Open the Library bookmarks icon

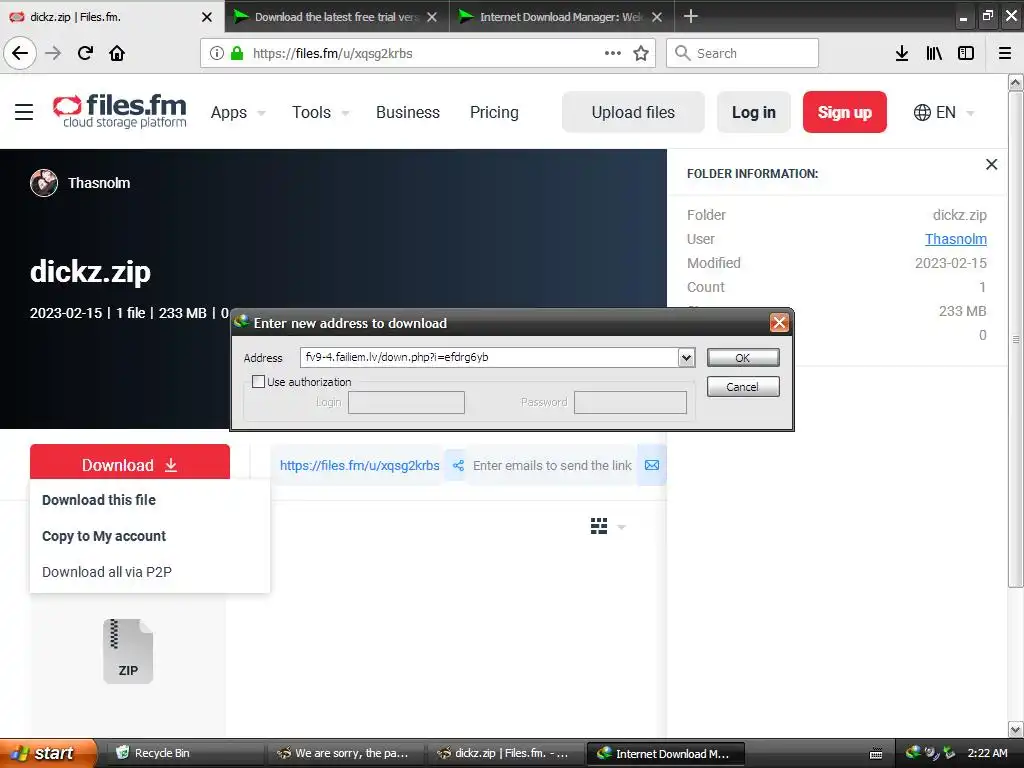[934, 54]
